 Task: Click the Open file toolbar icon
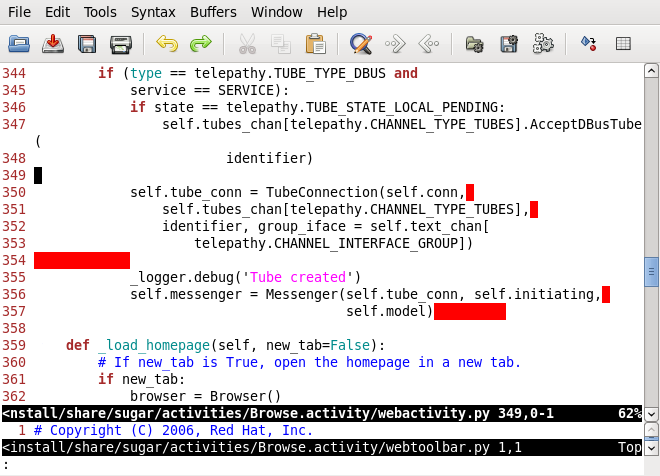(x=19, y=44)
